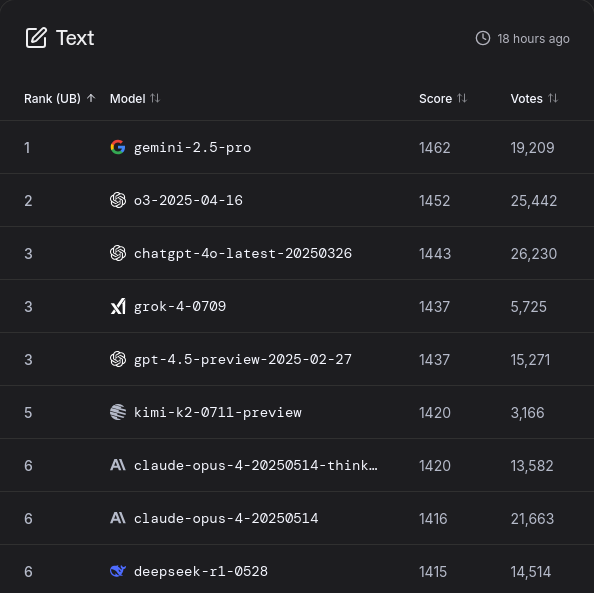Select the score 1416 cell

(433, 519)
